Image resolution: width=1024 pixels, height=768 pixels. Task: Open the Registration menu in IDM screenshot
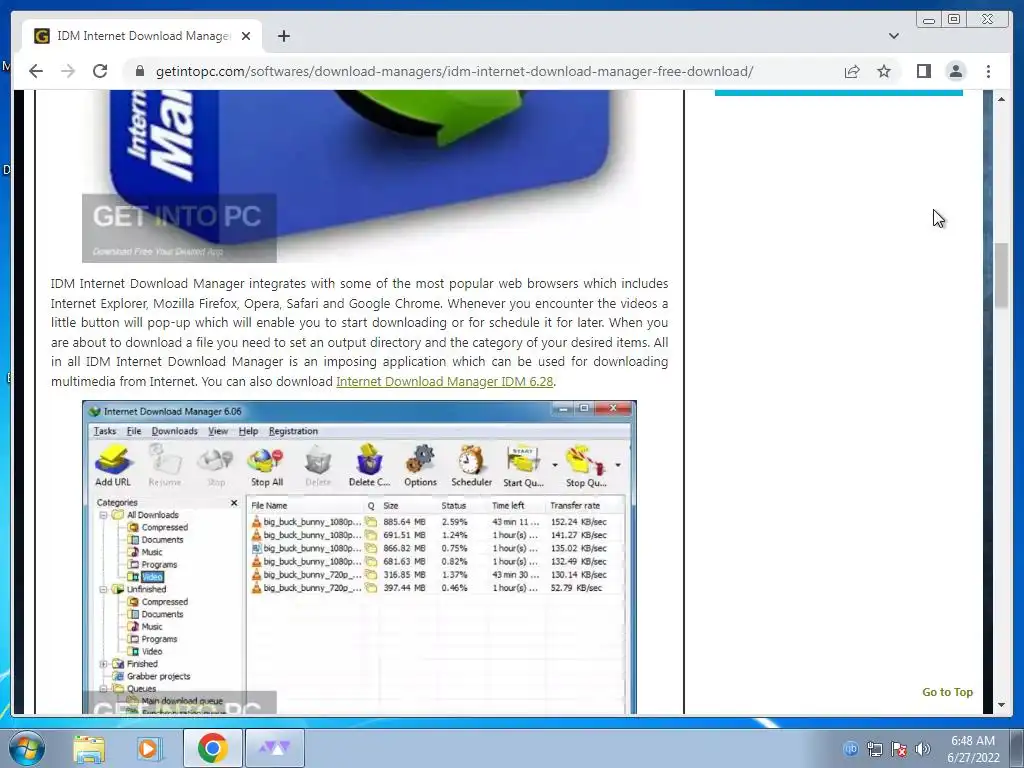pyautogui.click(x=293, y=431)
